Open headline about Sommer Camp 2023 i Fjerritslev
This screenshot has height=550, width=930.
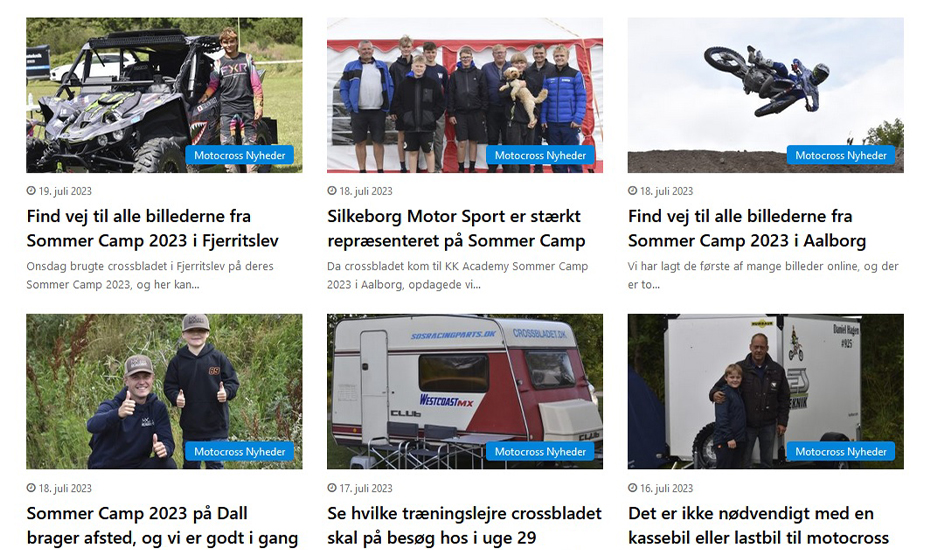(152, 228)
